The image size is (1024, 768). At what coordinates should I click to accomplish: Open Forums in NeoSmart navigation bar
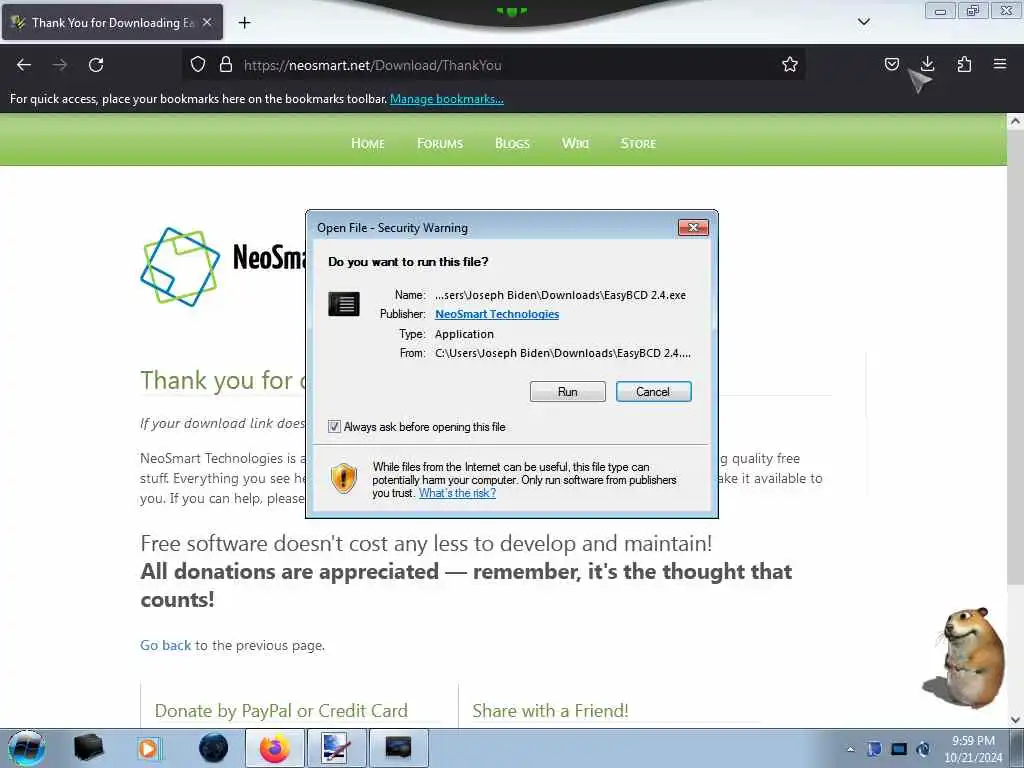pos(440,143)
